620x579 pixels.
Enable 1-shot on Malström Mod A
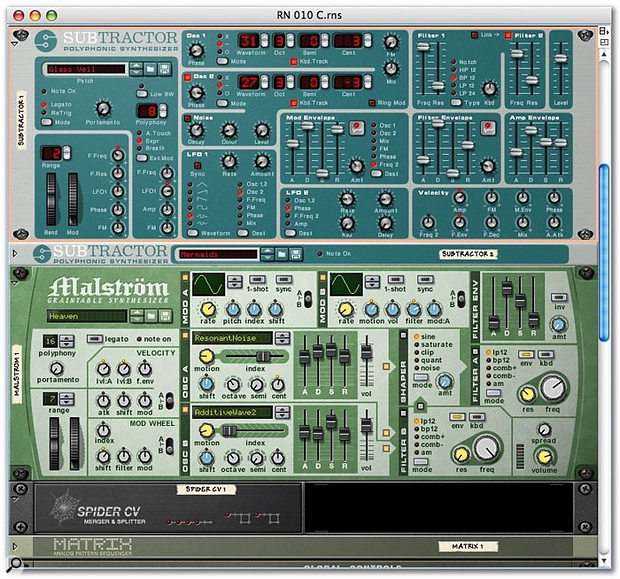click(257, 279)
